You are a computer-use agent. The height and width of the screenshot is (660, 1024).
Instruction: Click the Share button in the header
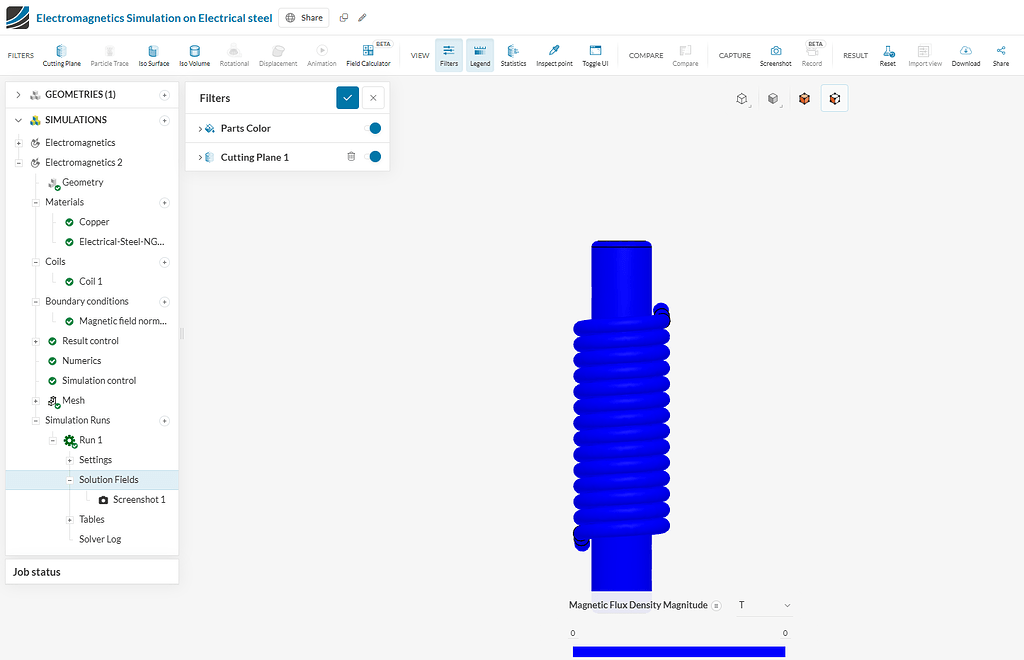(303, 17)
